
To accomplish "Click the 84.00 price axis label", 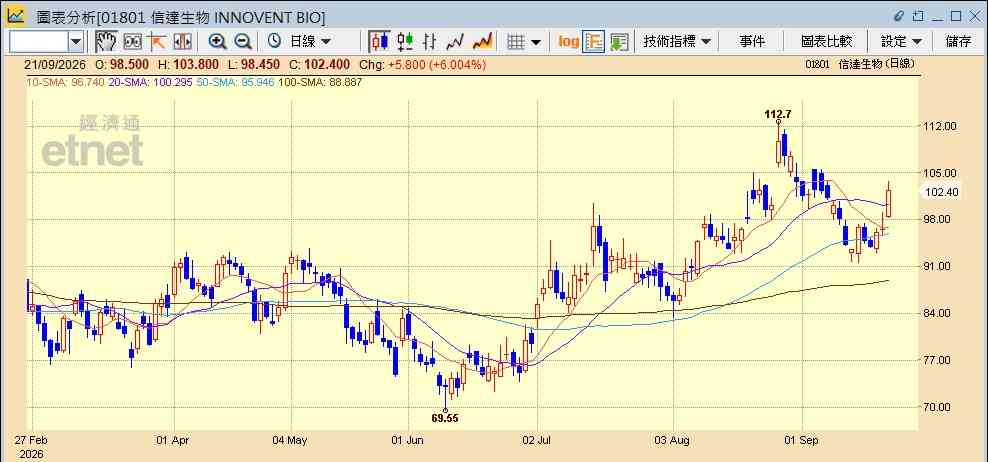I will point(939,313).
